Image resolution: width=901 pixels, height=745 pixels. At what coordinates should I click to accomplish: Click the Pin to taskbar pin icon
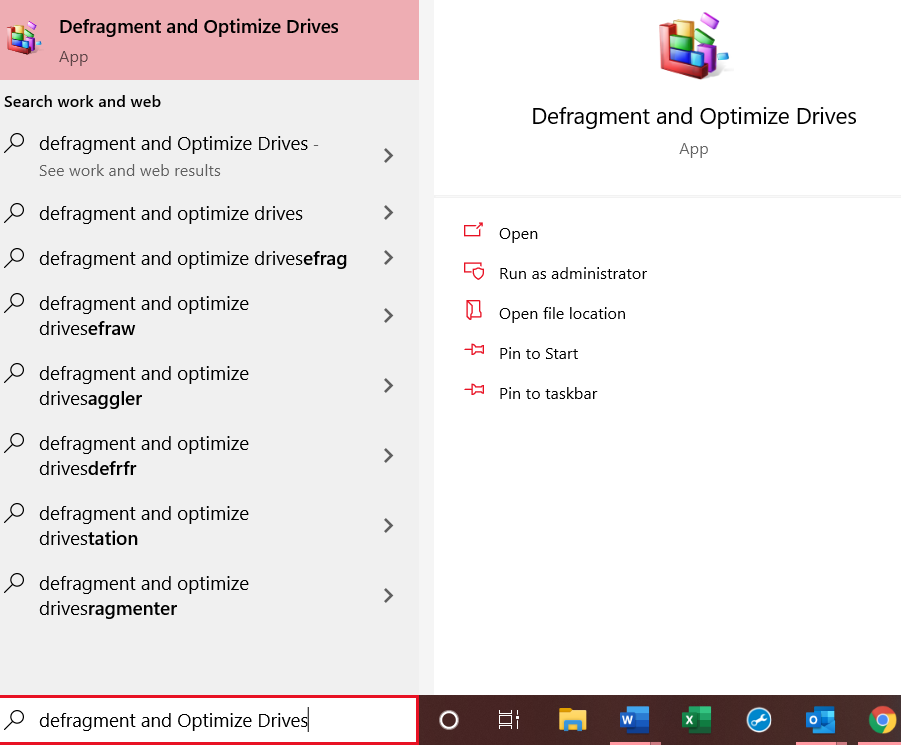[x=474, y=389]
